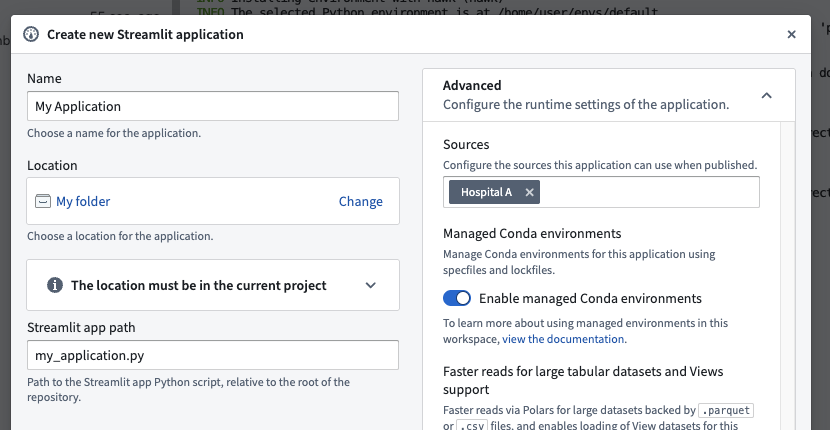The height and width of the screenshot is (430, 830).
Task: Open the My folder location link
Action: 83,201
